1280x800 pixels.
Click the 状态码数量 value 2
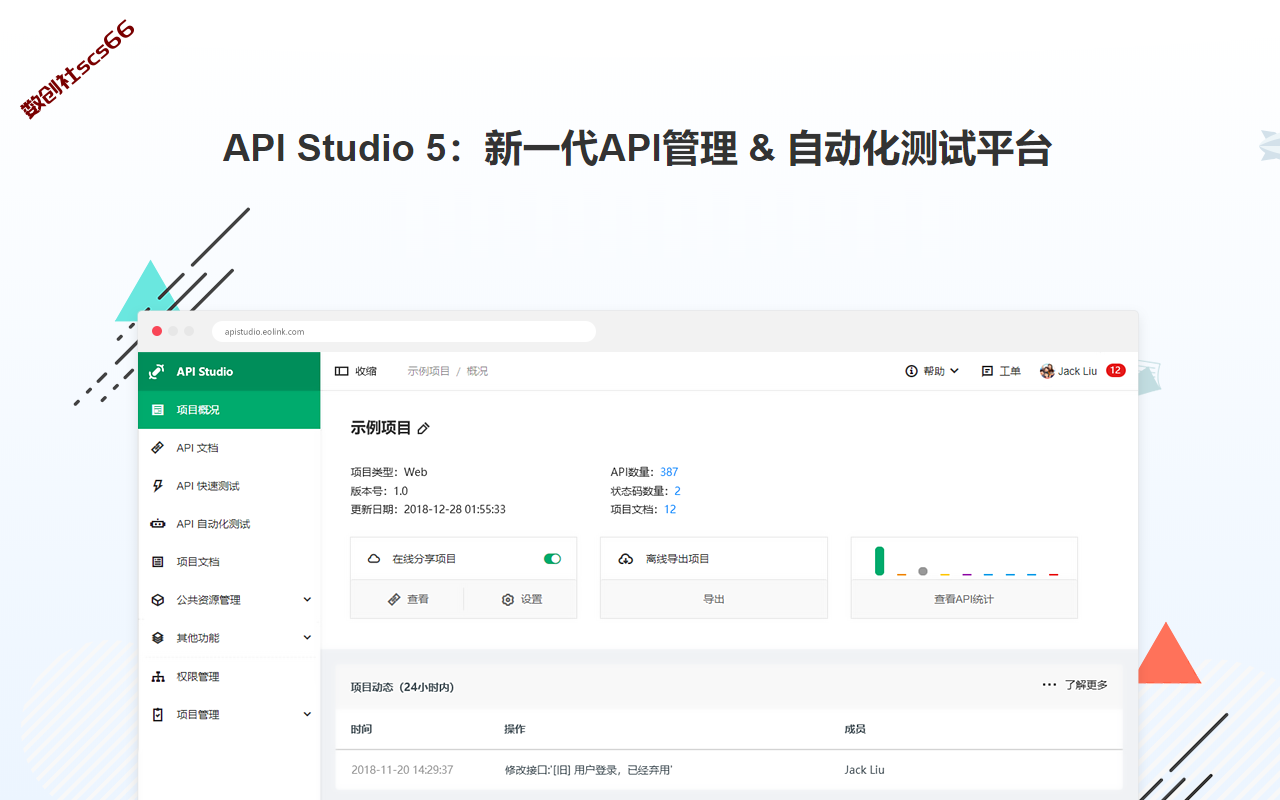click(677, 491)
